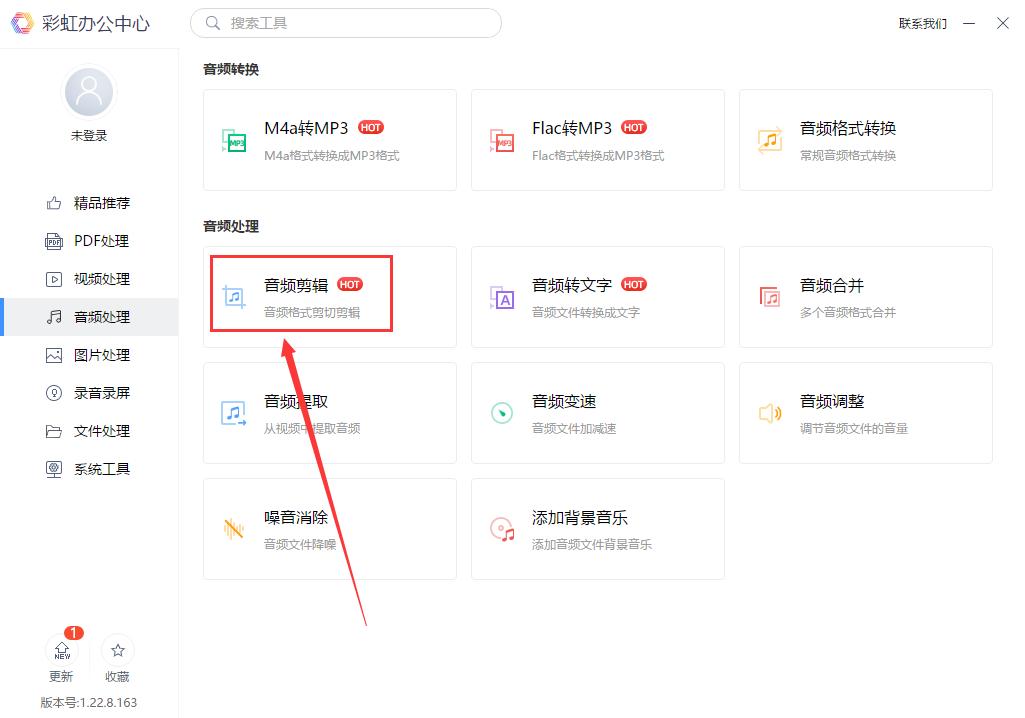
Task: Launch the 音频格式转换 tool
Action: (x=865, y=140)
